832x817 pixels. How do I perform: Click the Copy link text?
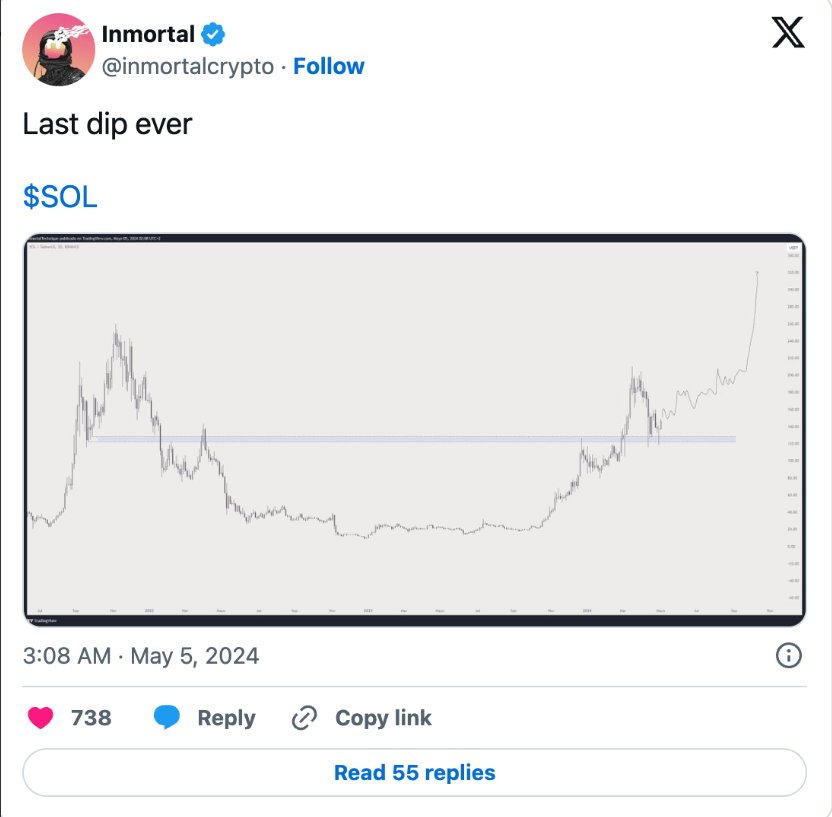click(383, 718)
